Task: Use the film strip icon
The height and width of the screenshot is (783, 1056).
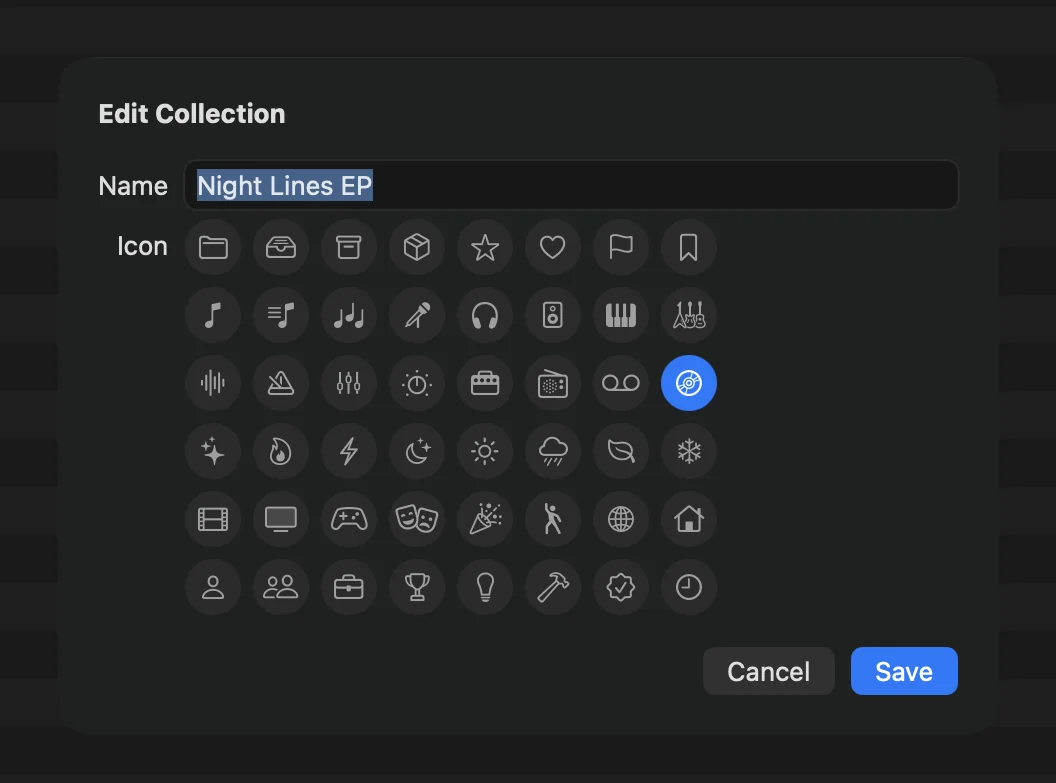Action: [213, 519]
